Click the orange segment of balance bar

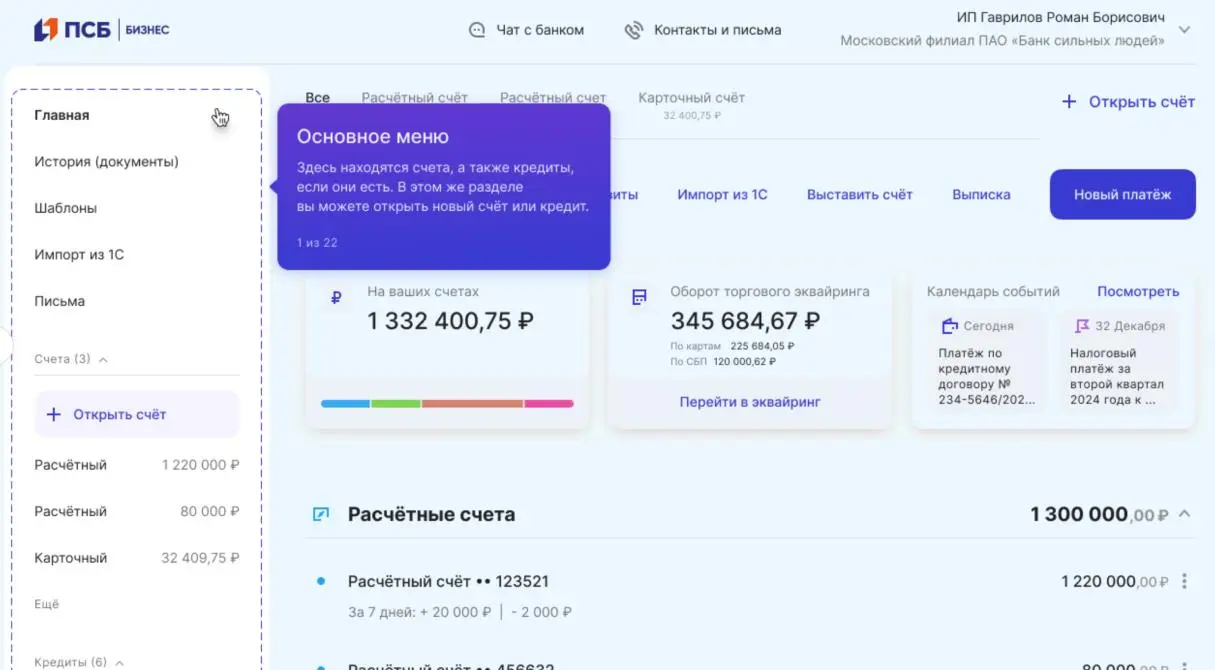[x=472, y=404]
